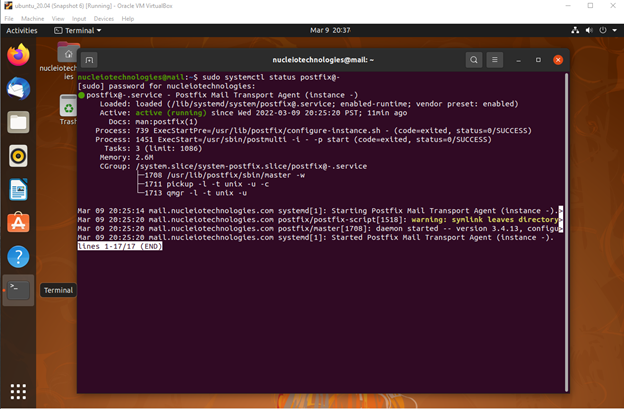Click the 'Loaded: loaded' service file line
Image resolution: width=624 pixels, height=409 pixels.
point(309,104)
